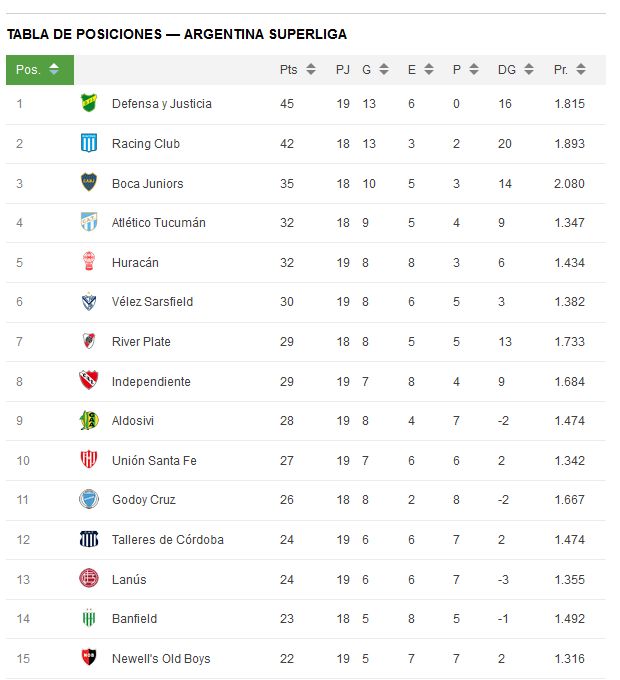Sort table by Pts column arrows

311,69
